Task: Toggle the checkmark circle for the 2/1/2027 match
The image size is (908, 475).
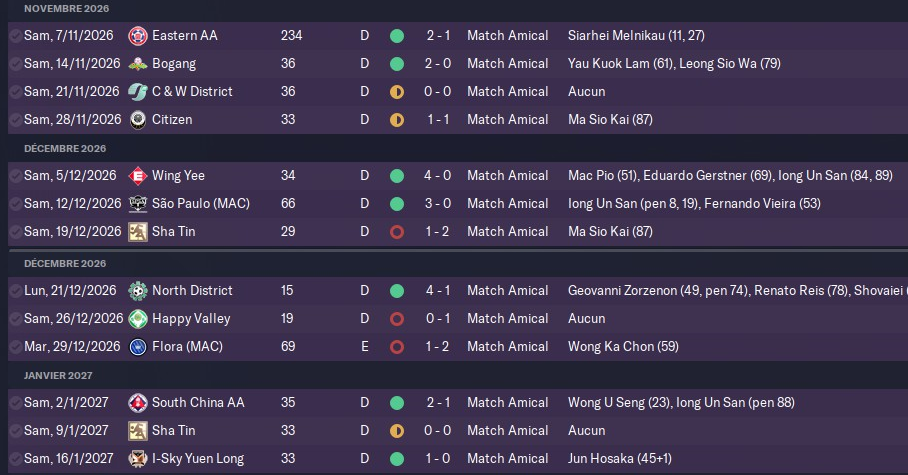Action: pyautogui.click(x=14, y=403)
